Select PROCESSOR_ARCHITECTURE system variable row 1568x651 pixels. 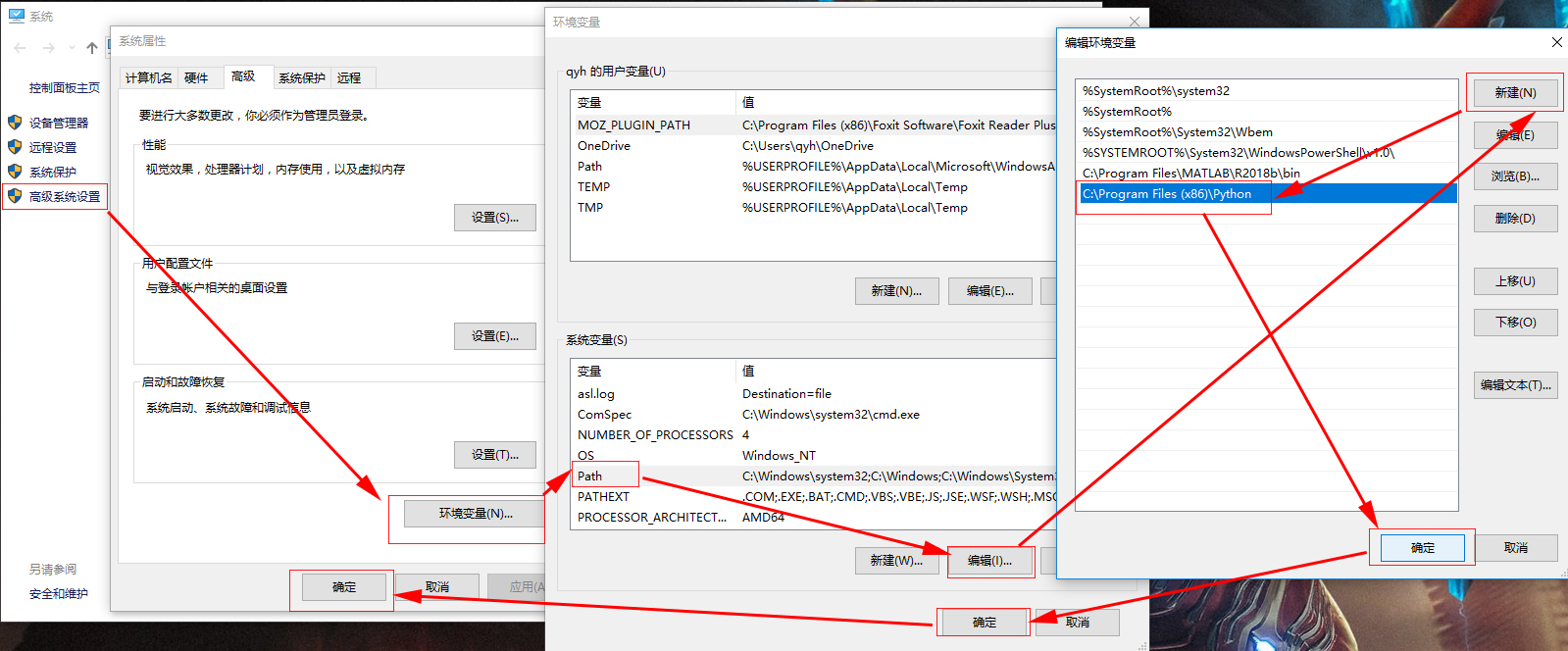pyautogui.click(x=813, y=517)
